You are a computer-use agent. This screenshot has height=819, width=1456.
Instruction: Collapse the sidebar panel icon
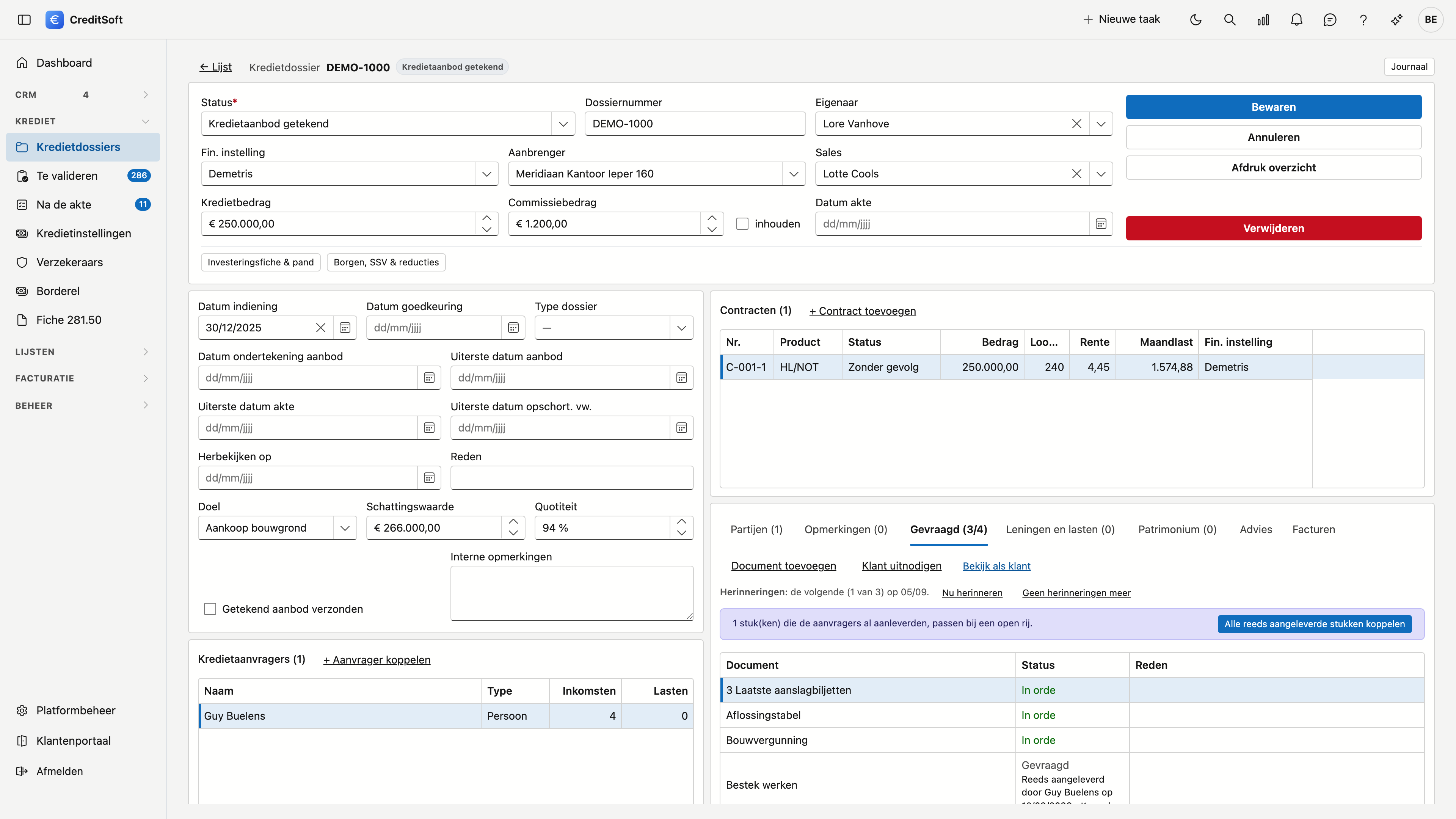point(24,20)
